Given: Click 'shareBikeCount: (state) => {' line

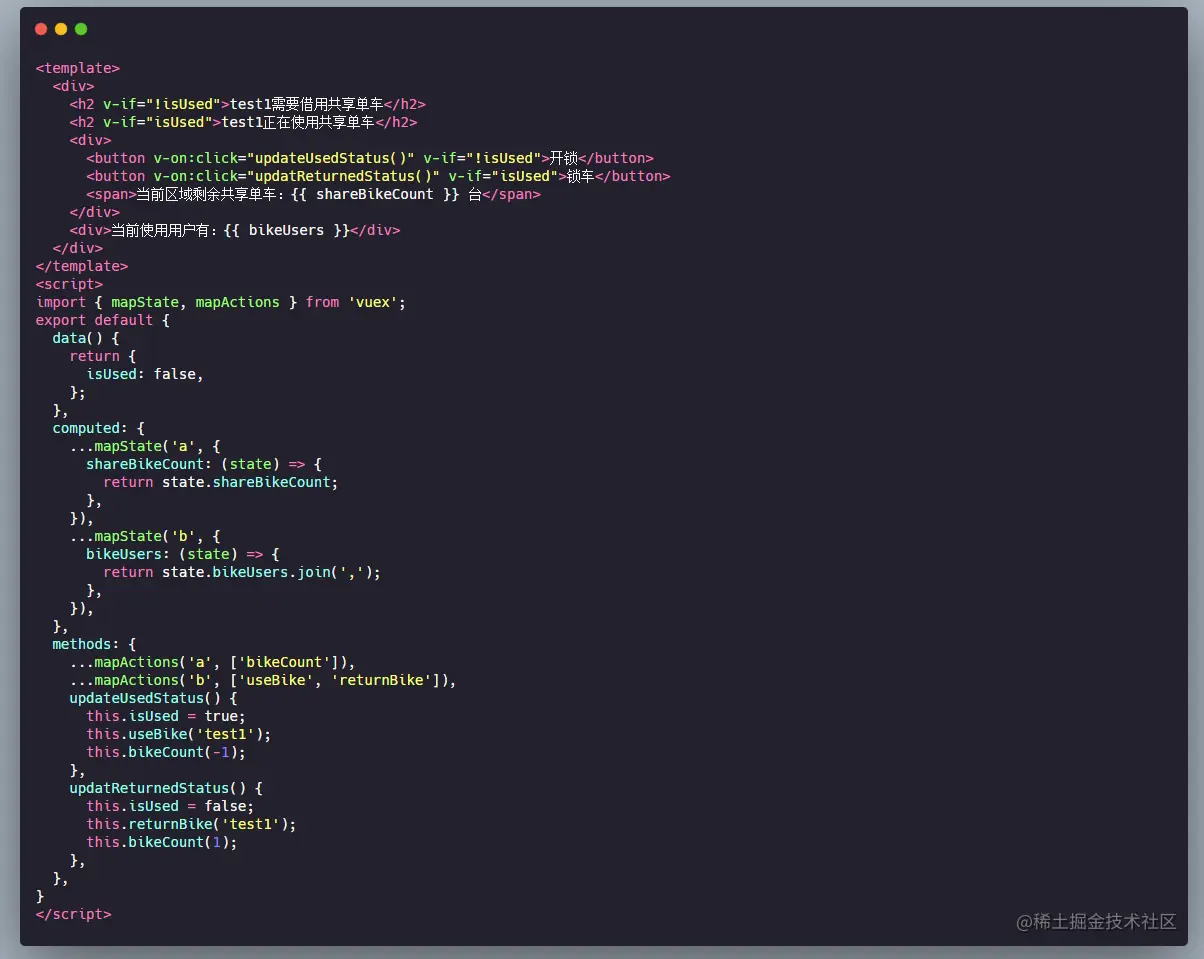Looking at the screenshot, I should pos(204,464).
